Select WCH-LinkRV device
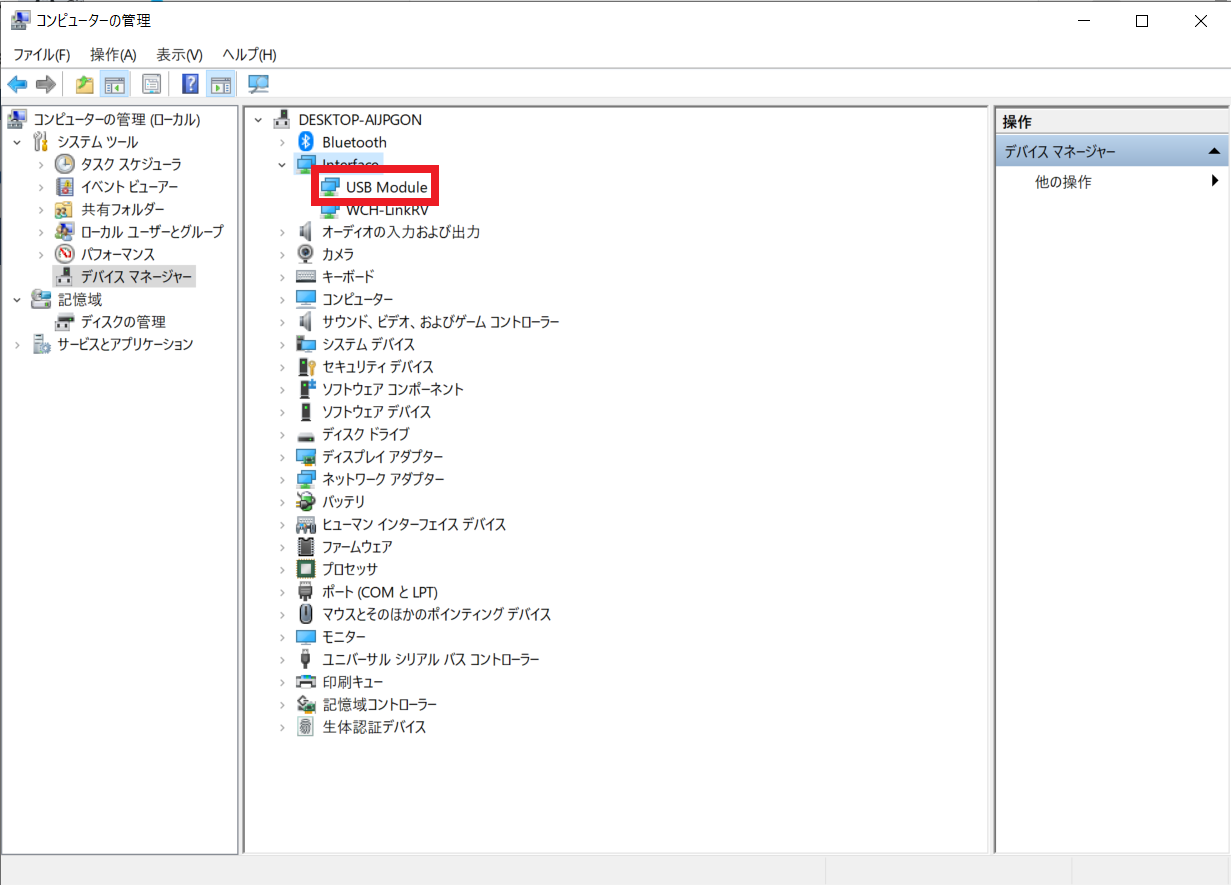Screen dimensions: 1231x885 point(387,210)
